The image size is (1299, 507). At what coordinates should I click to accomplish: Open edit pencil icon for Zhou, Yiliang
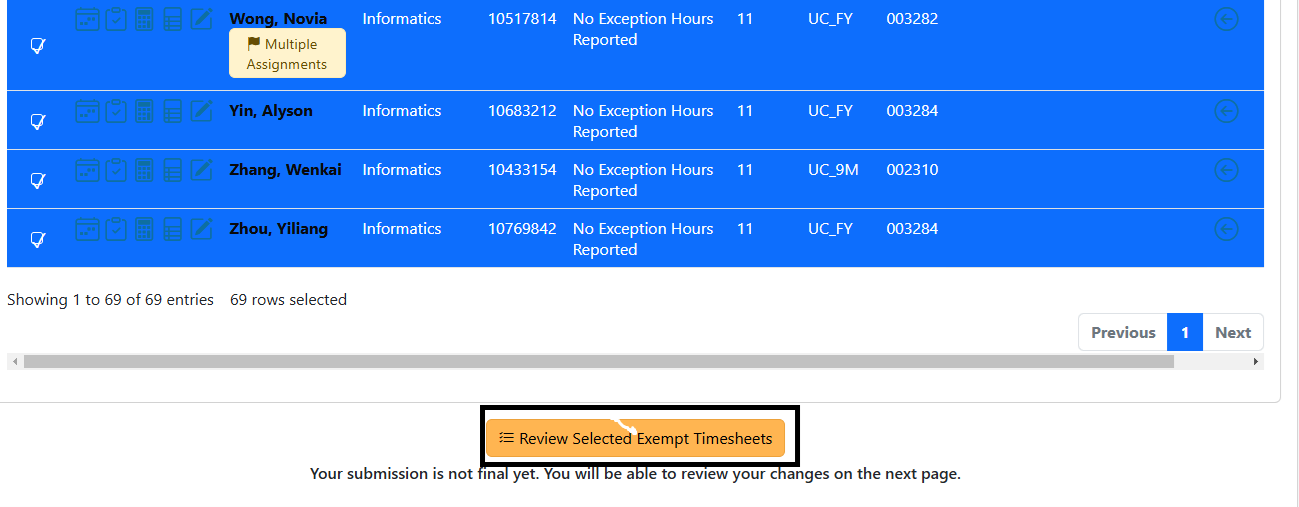(201, 229)
